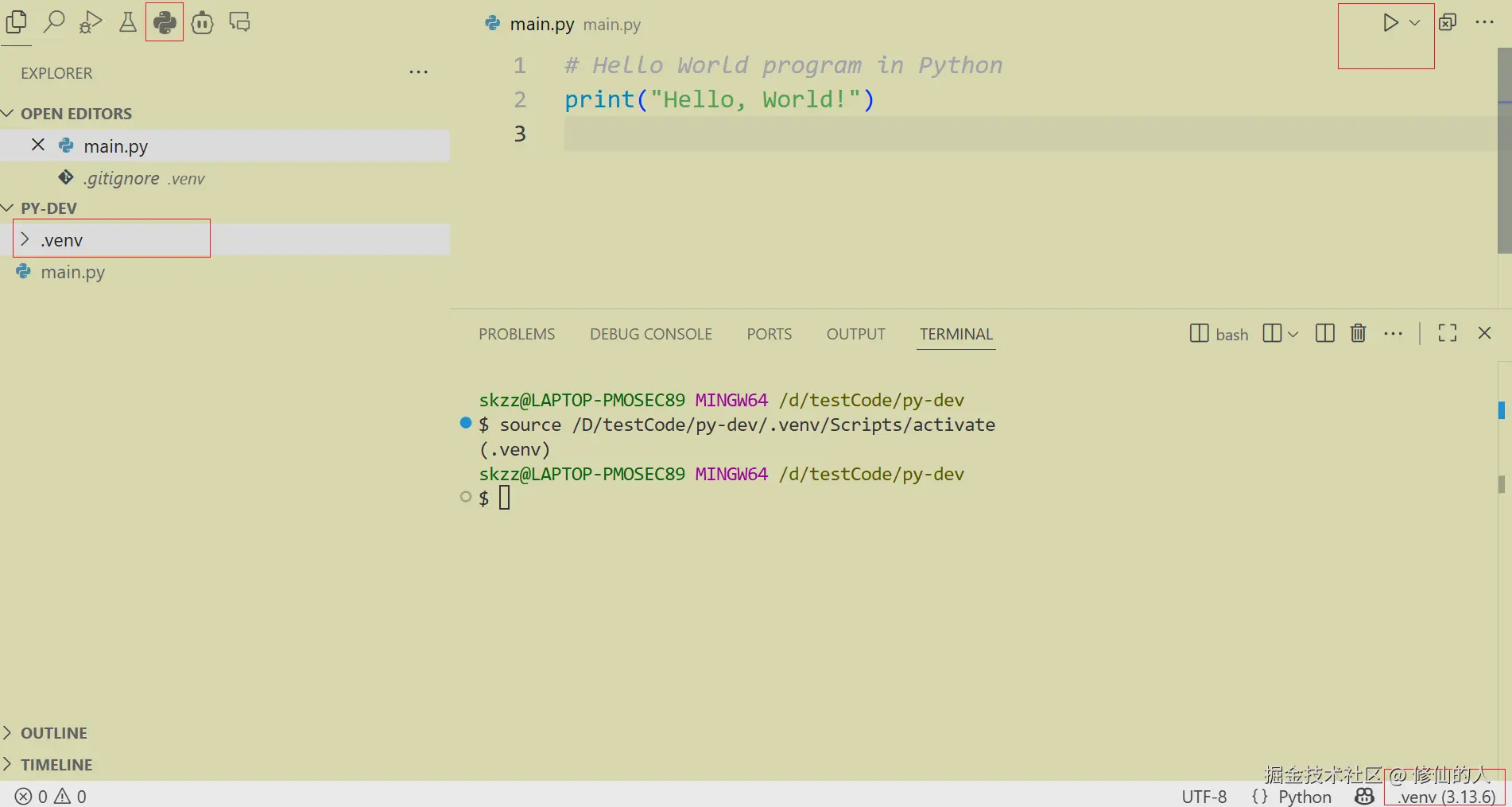
Task: Click the blue command marker beside source command
Action: click(x=466, y=423)
